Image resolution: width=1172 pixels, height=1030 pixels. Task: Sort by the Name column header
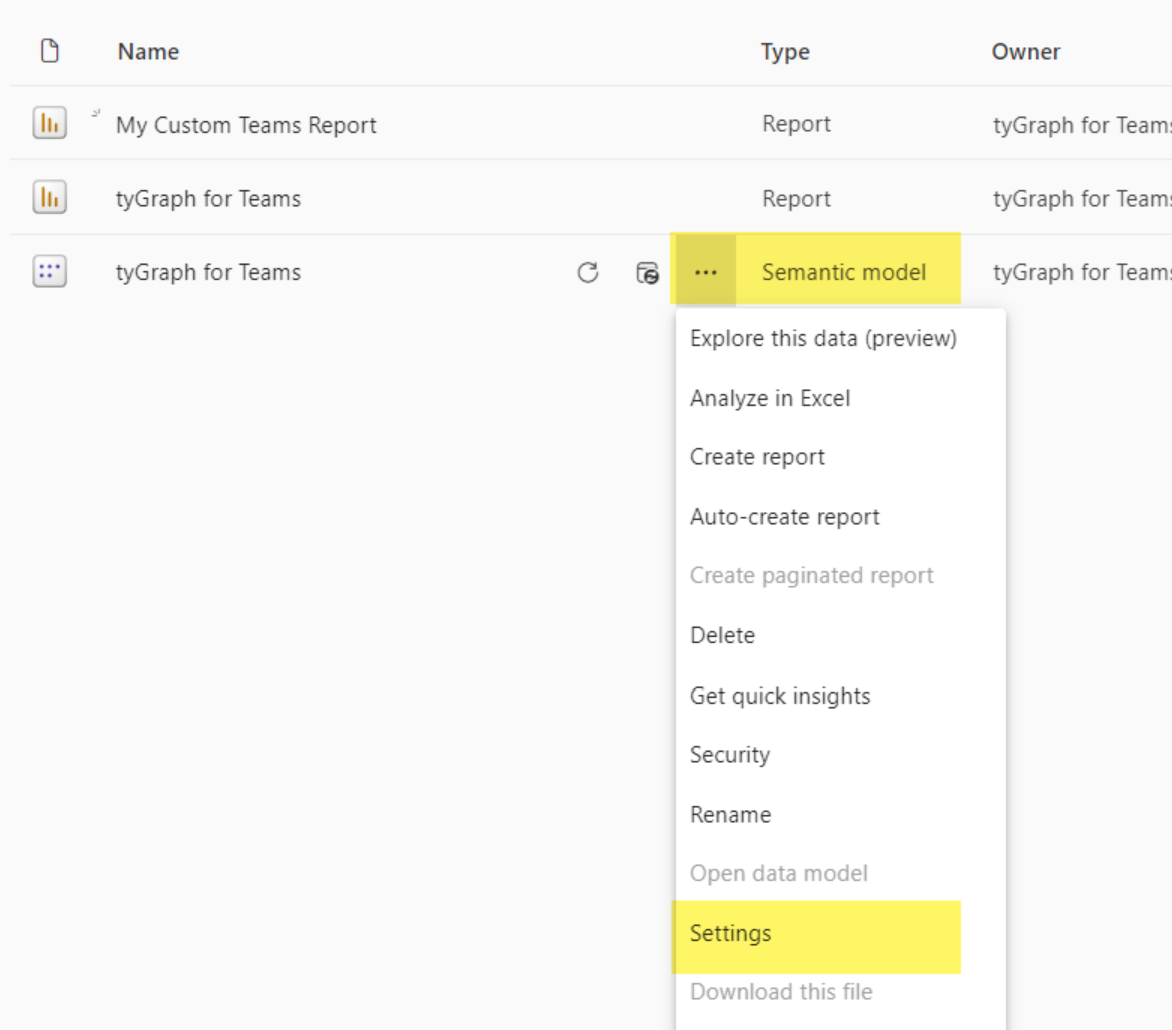pyautogui.click(x=148, y=52)
